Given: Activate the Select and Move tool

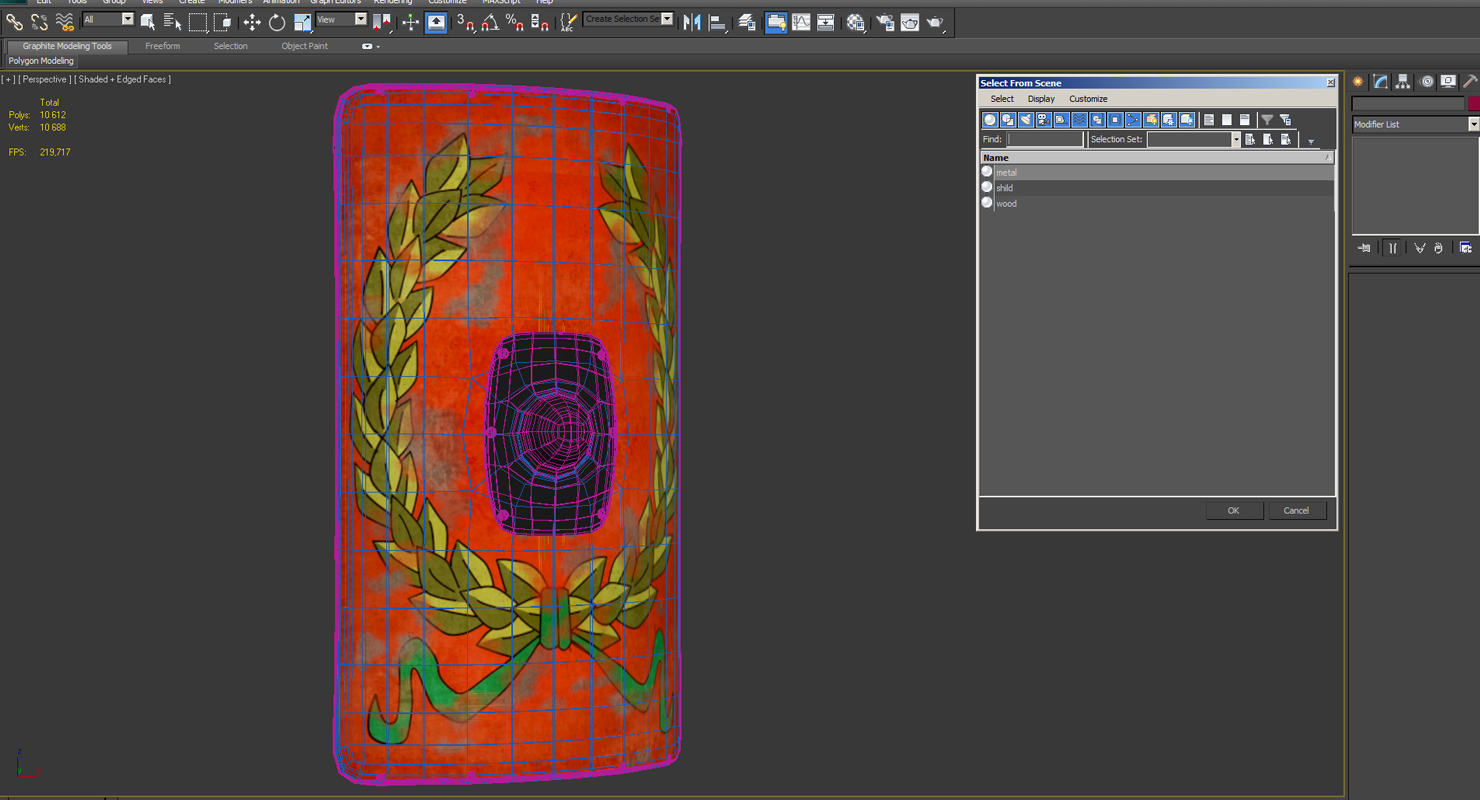Looking at the screenshot, I should click(252, 21).
